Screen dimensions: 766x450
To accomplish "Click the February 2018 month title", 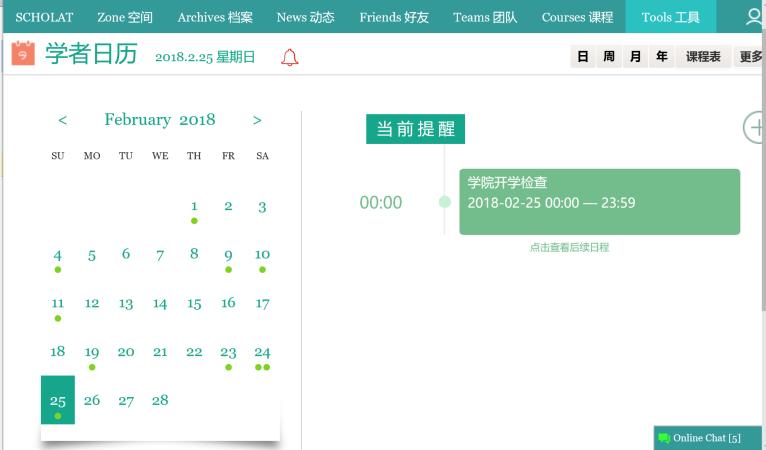I will click(160, 120).
